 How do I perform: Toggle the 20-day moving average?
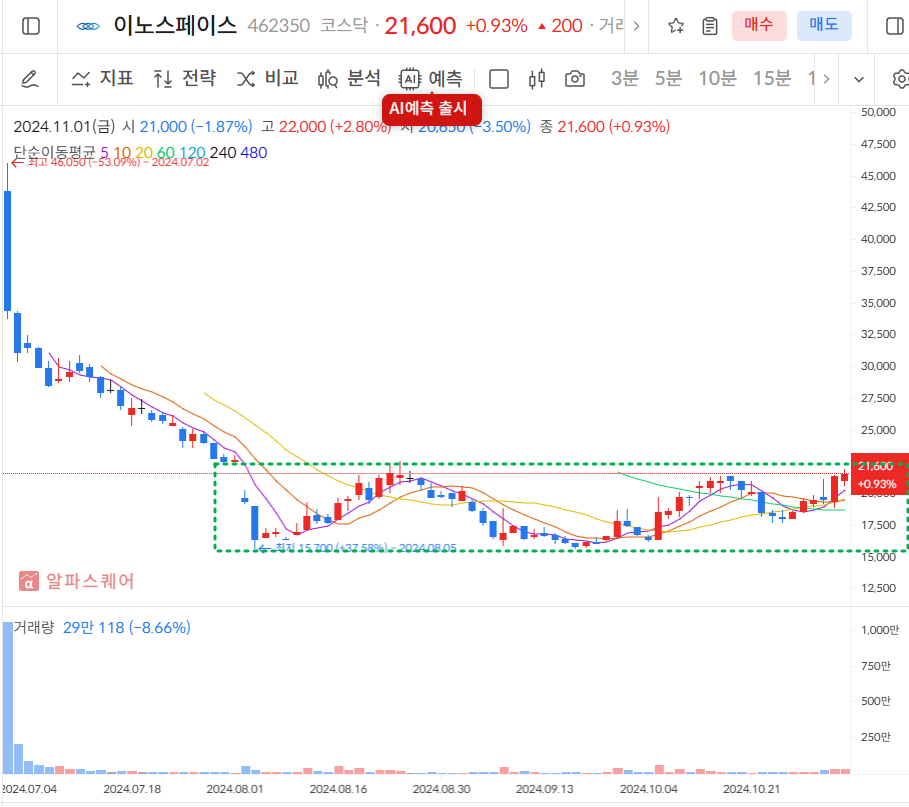coord(144,153)
